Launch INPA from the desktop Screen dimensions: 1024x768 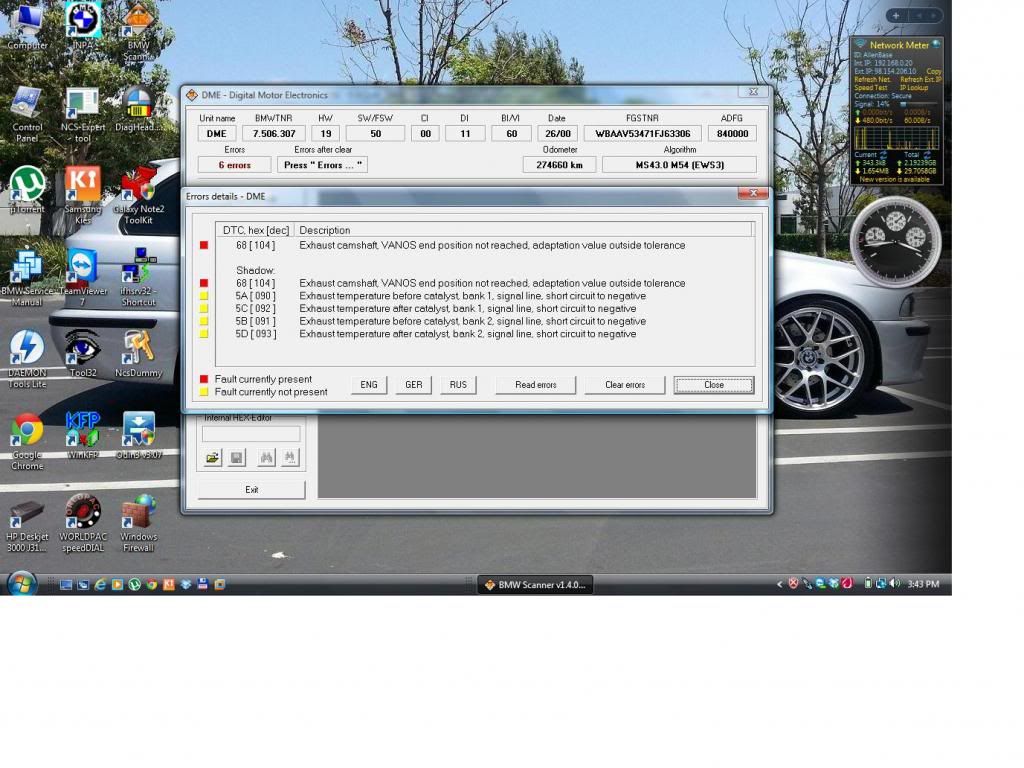point(83,18)
